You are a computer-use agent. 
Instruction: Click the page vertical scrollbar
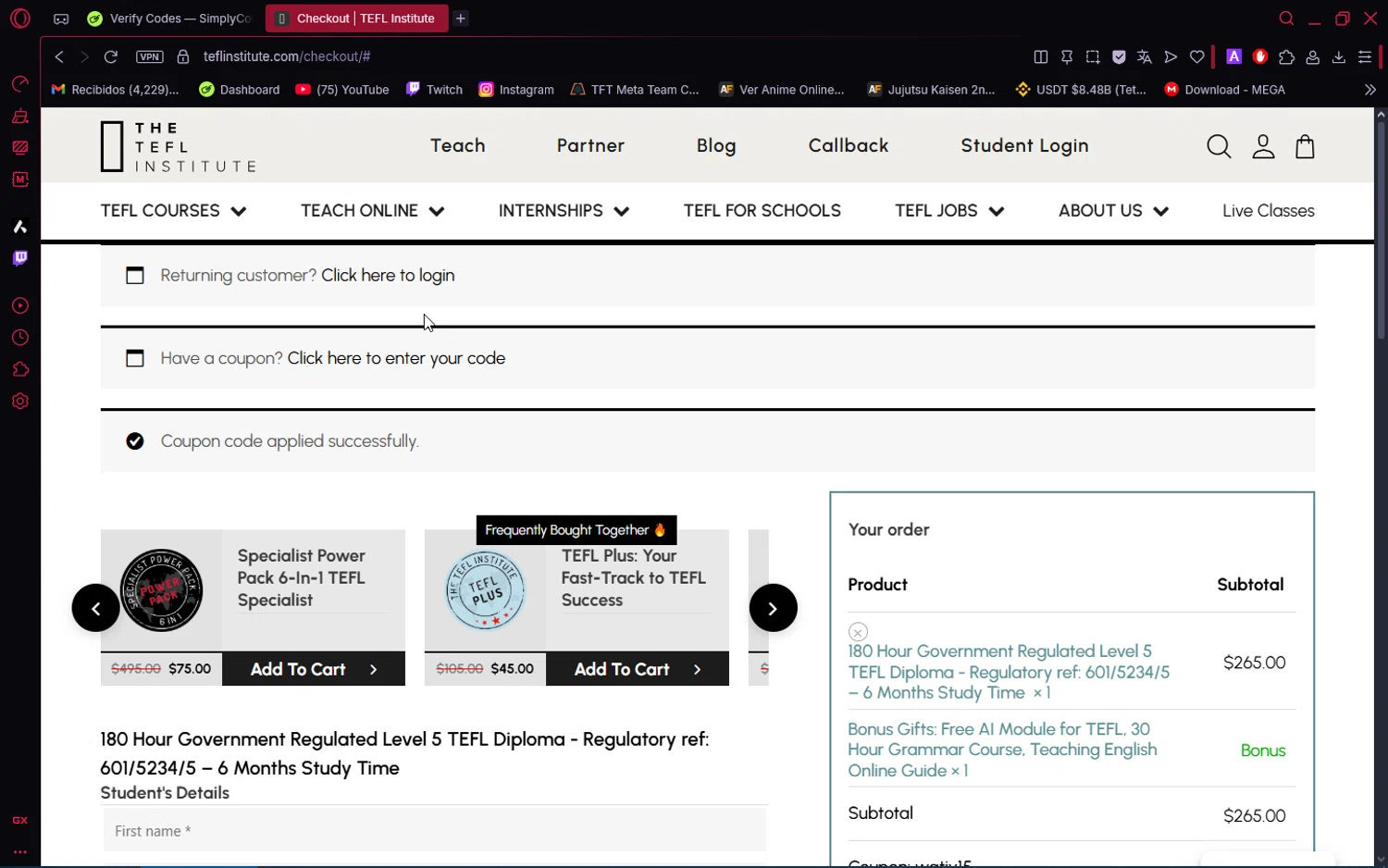click(x=1381, y=229)
